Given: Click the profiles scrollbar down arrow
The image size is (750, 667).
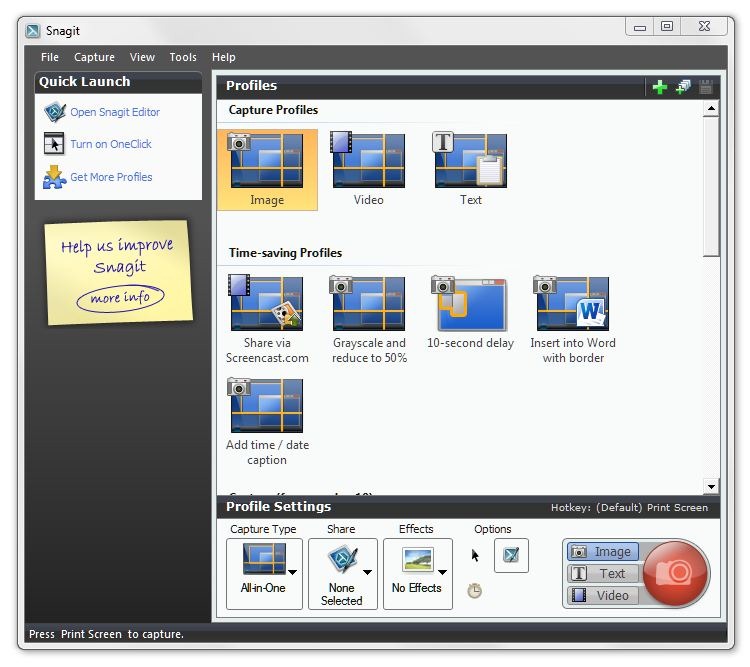Looking at the screenshot, I should [x=711, y=487].
